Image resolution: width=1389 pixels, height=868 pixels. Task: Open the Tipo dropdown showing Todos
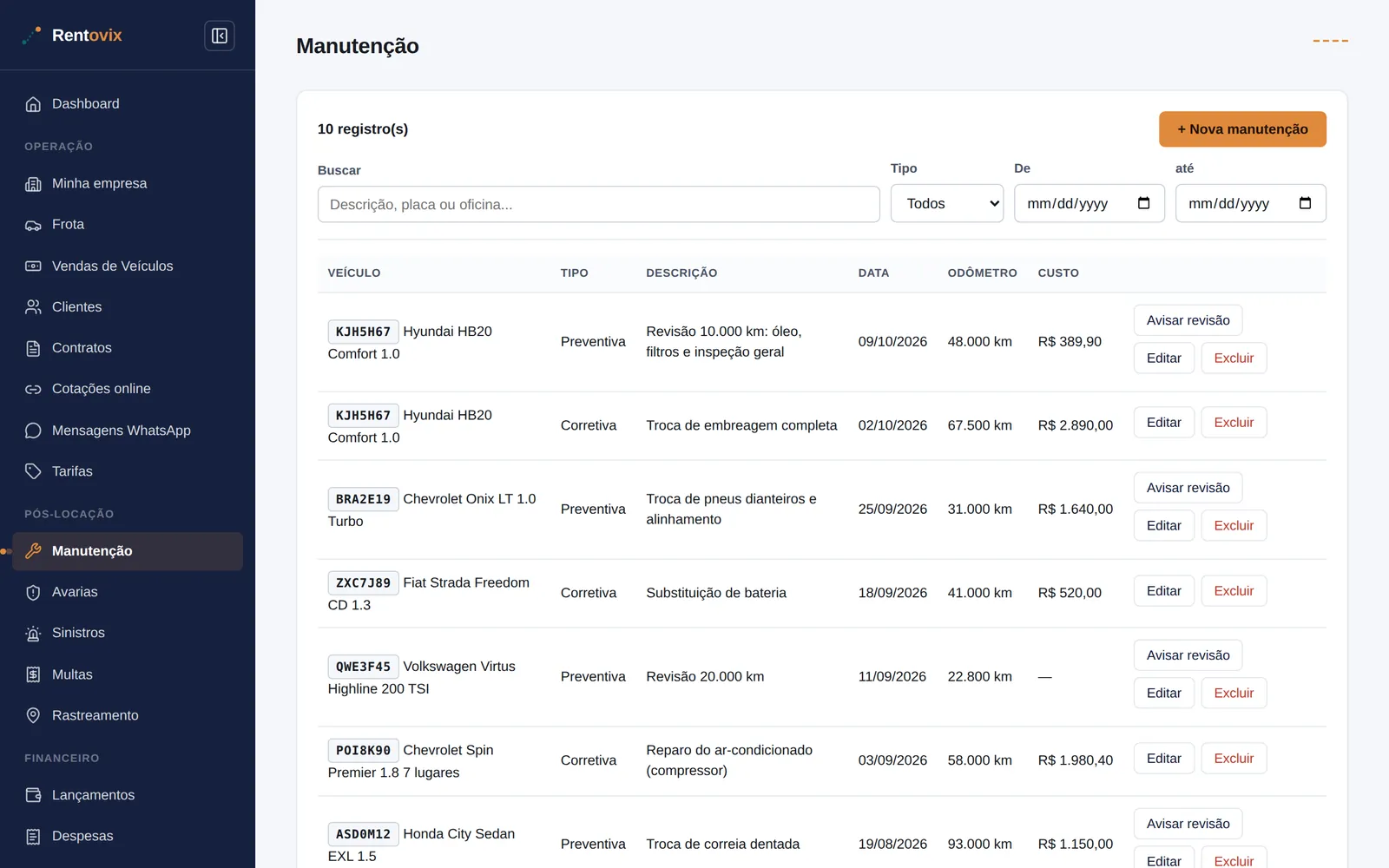coord(947,203)
